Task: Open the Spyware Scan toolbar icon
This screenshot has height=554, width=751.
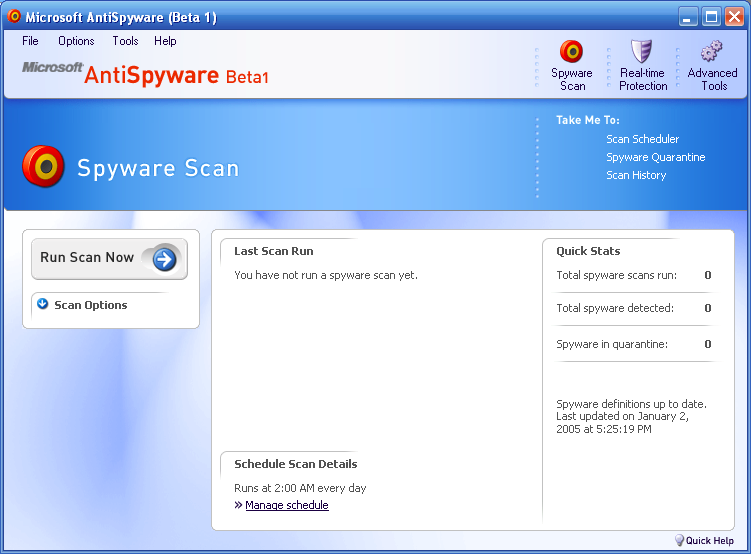Action: click(571, 52)
